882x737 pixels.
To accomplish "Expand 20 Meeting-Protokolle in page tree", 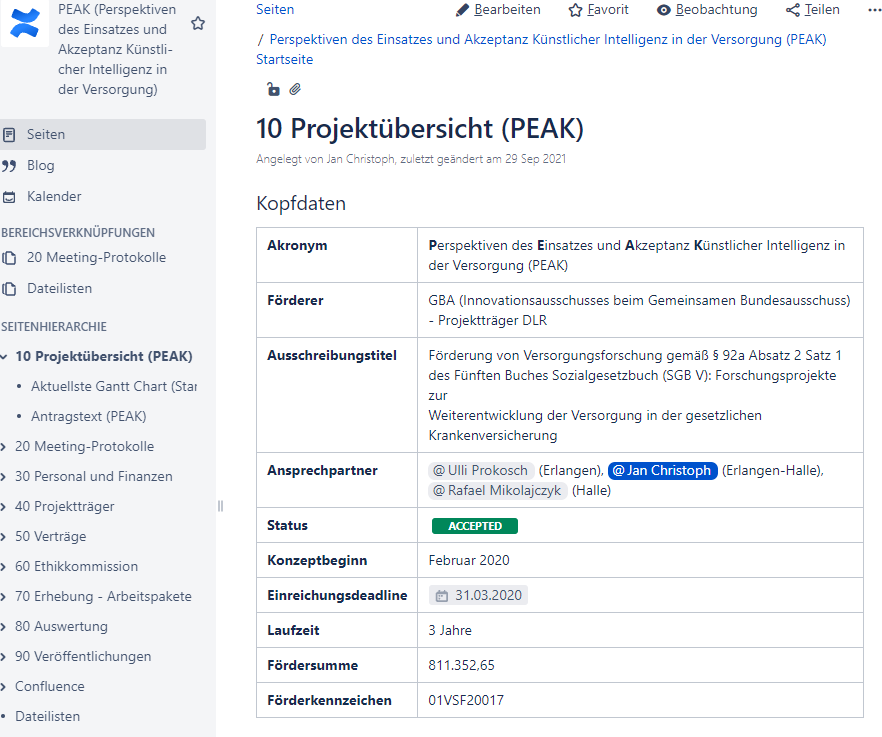I will click(x=4, y=447).
